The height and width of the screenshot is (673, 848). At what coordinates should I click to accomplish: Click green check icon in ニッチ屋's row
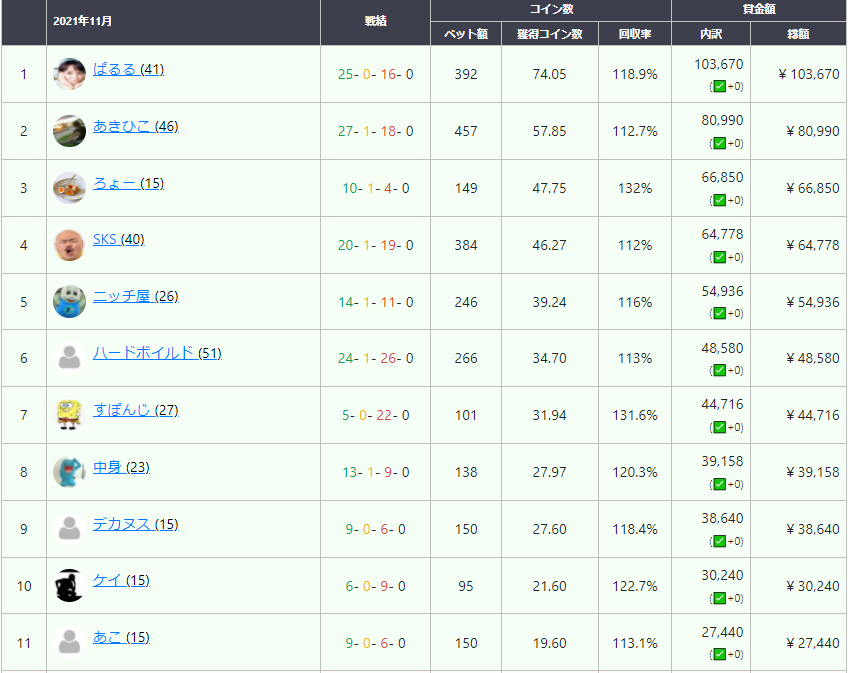[x=719, y=313]
